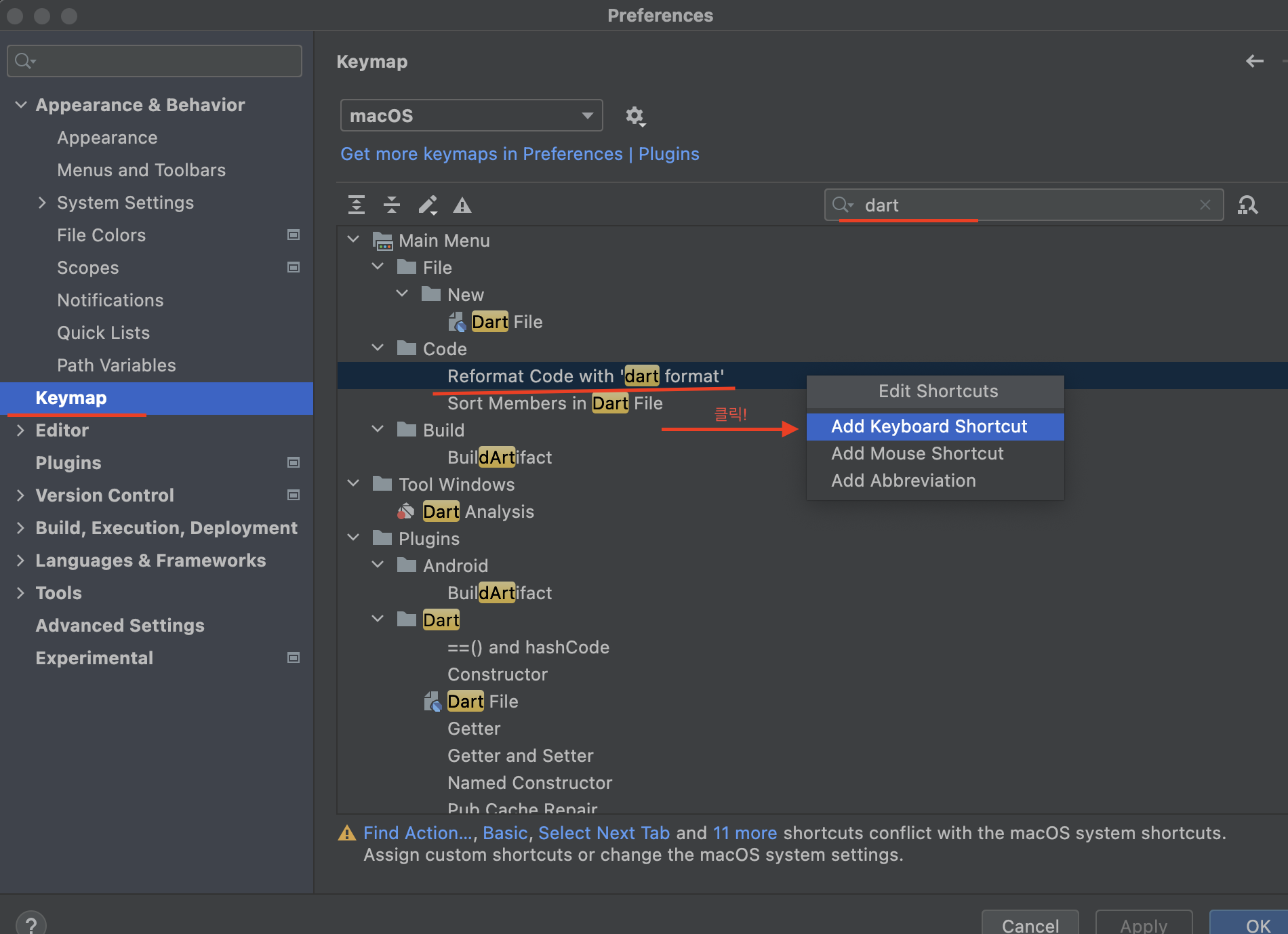1288x934 pixels.
Task: Clear the dart search text with X
Action: [x=1205, y=205]
